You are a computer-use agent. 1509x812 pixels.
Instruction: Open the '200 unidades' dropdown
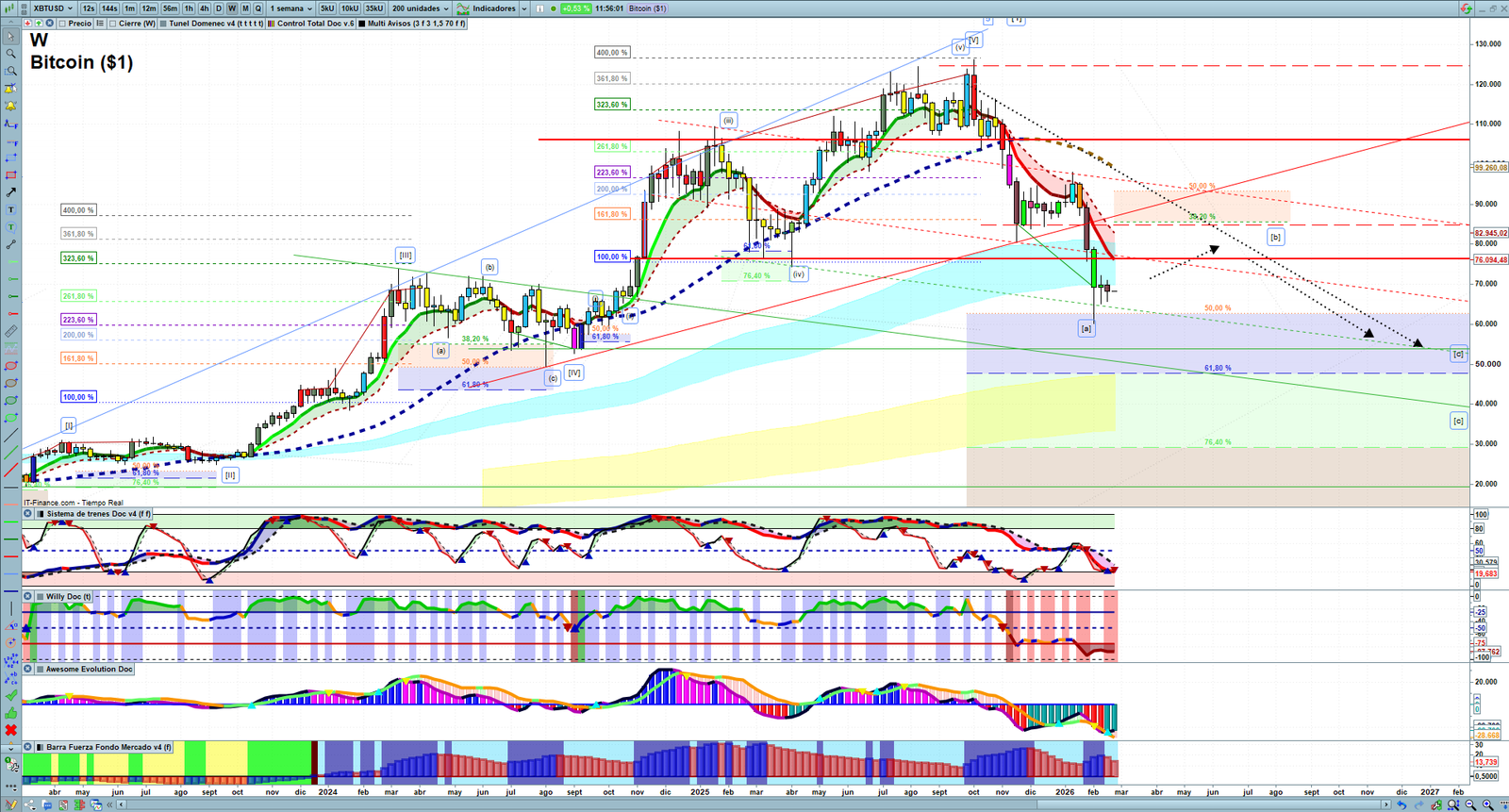pyautogui.click(x=420, y=8)
